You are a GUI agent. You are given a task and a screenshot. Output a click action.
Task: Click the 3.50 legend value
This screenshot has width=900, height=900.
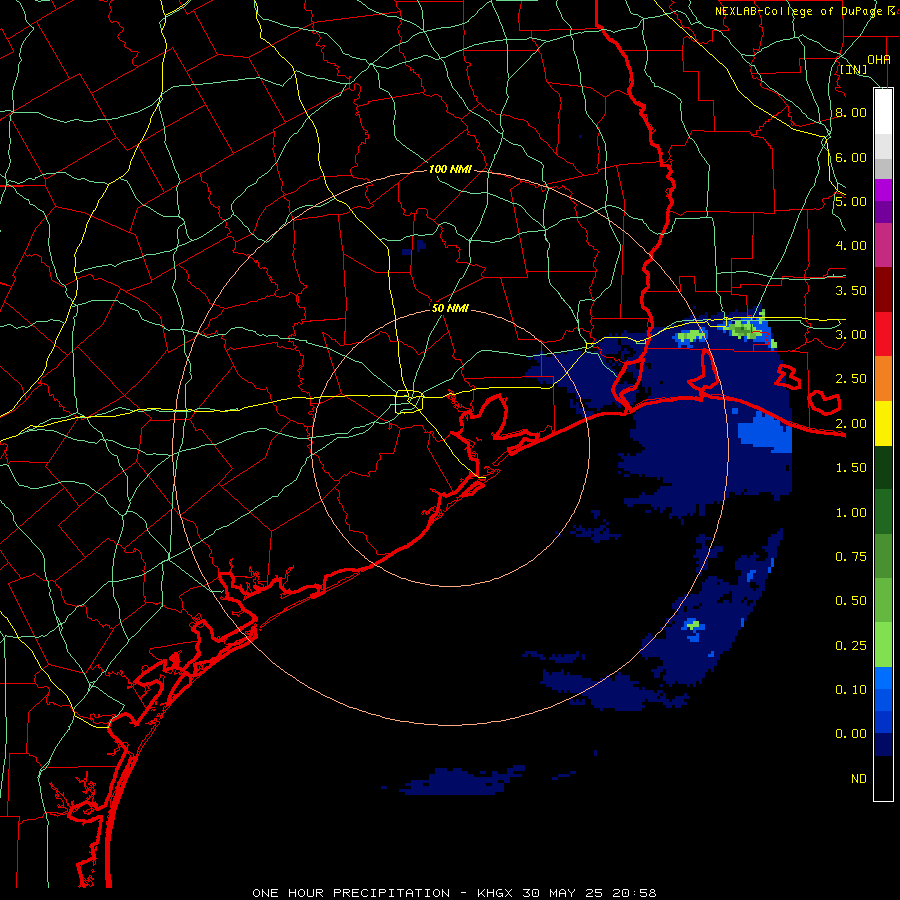pyautogui.click(x=851, y=290)
